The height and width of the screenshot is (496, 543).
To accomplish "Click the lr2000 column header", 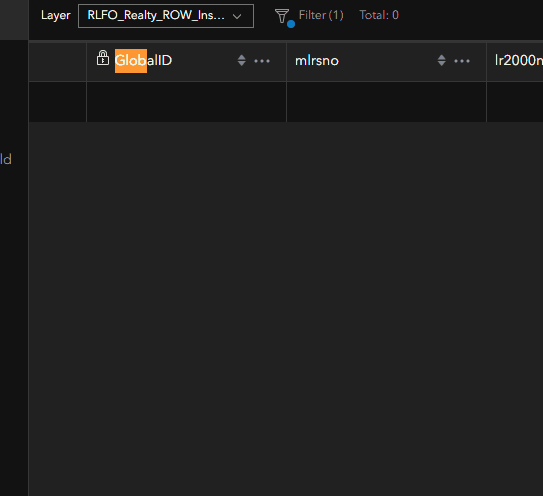I will point(518,61).
